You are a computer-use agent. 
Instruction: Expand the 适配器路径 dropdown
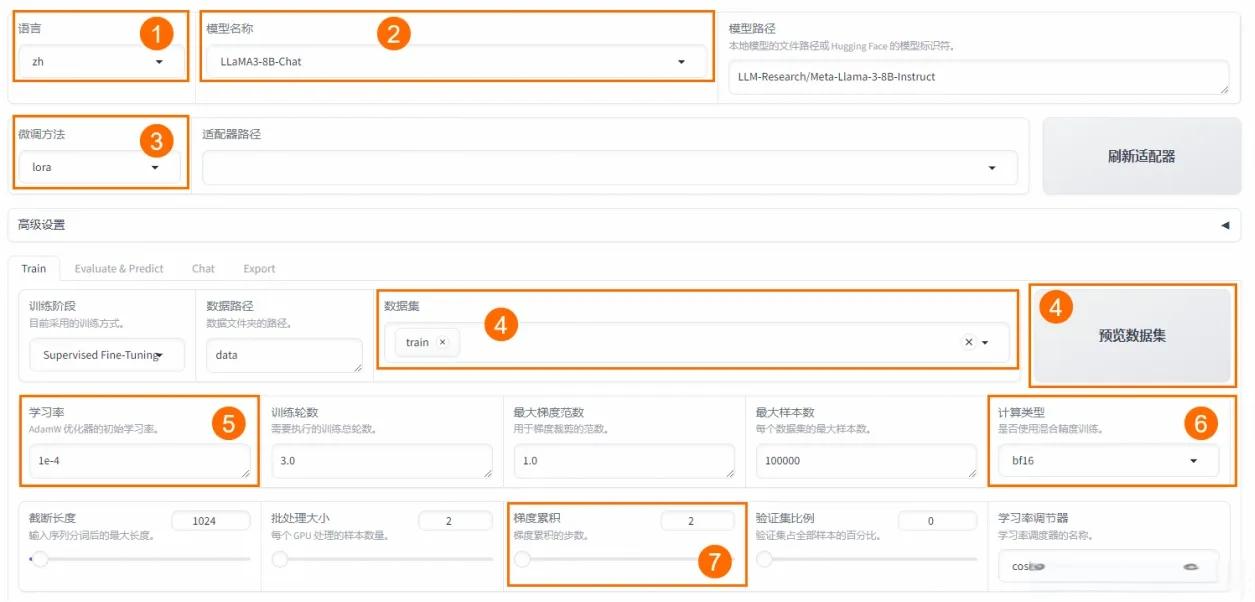pyautogui.click(x=610, y=168)
